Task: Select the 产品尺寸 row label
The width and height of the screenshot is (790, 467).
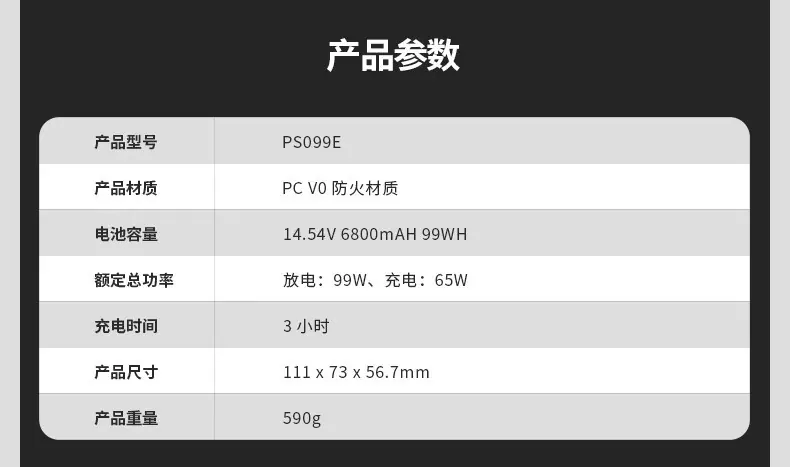Action: pos(126,372)
